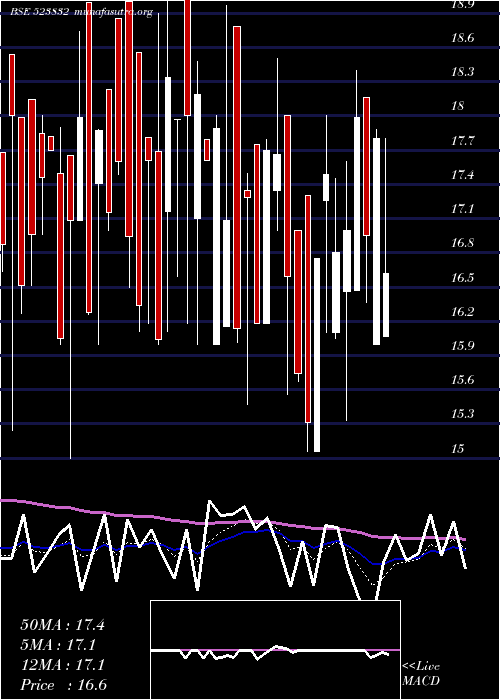The width and height of the screenshot is (500, 700).
Task: Click the <<Live MACD label
Action: pyautogui.click(x=421, y=674)
